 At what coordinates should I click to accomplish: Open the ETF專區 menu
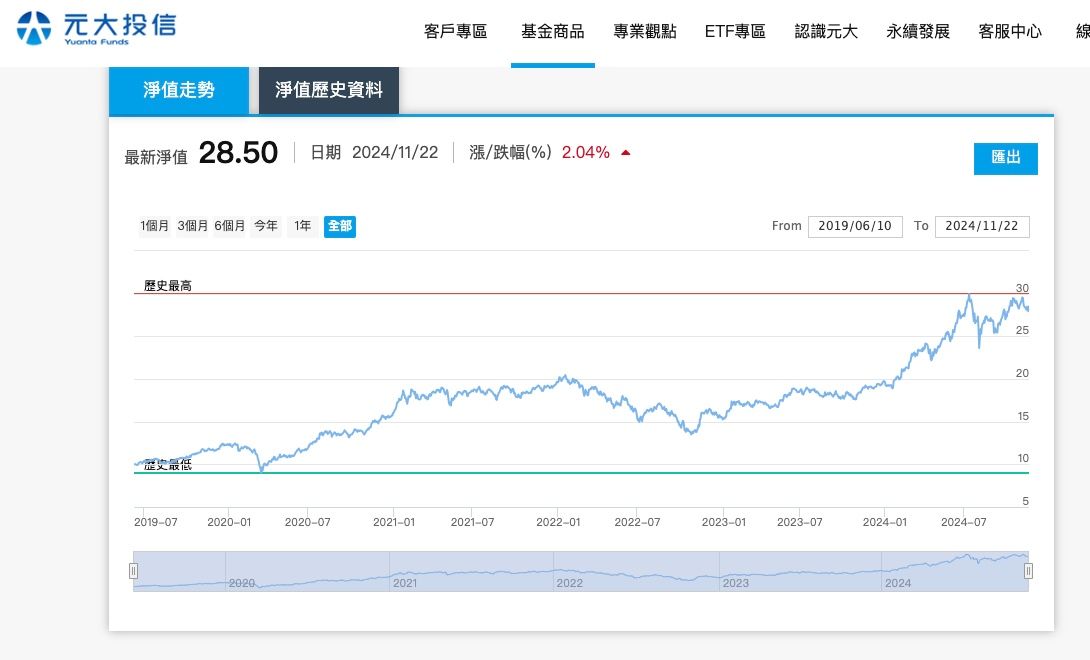tap(735, 31)
